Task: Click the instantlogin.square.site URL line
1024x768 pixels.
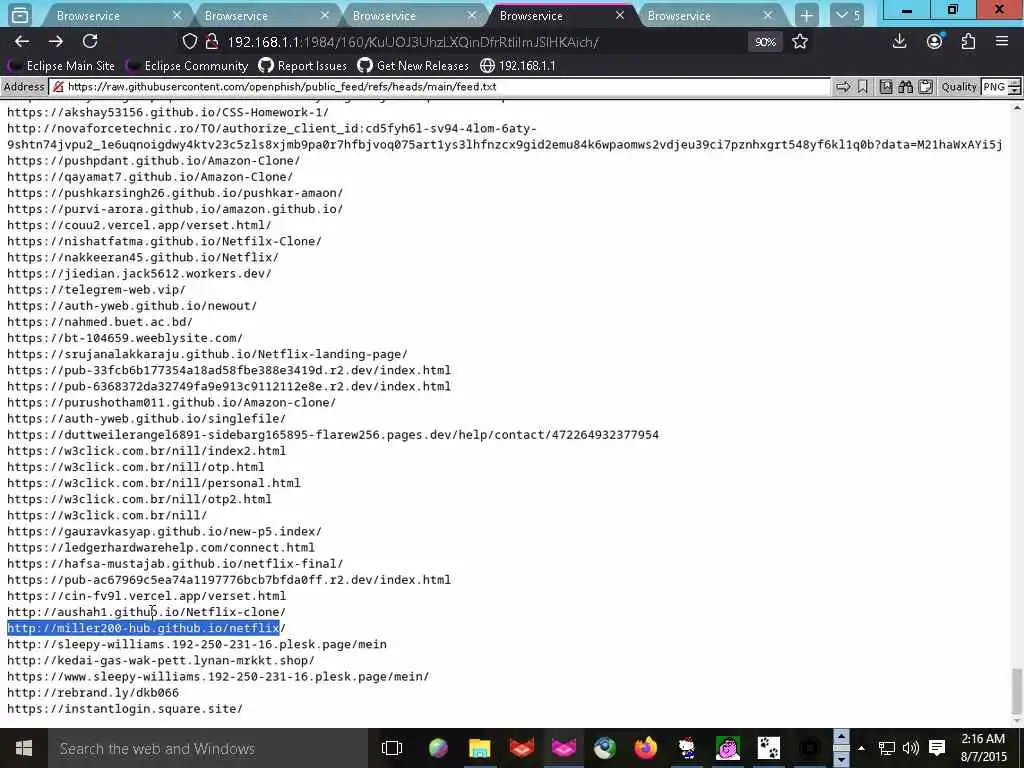Action: pyautogui.click(x=125, y=709)
